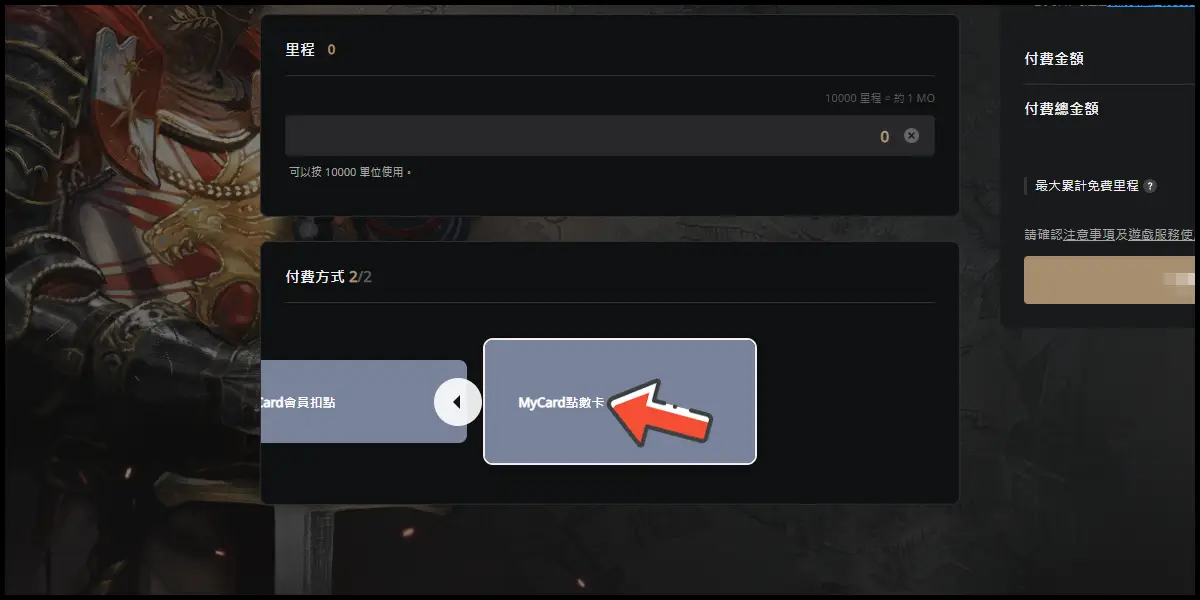
Task: Click the 付費方式 2/2 section heading
Action: 329,276
